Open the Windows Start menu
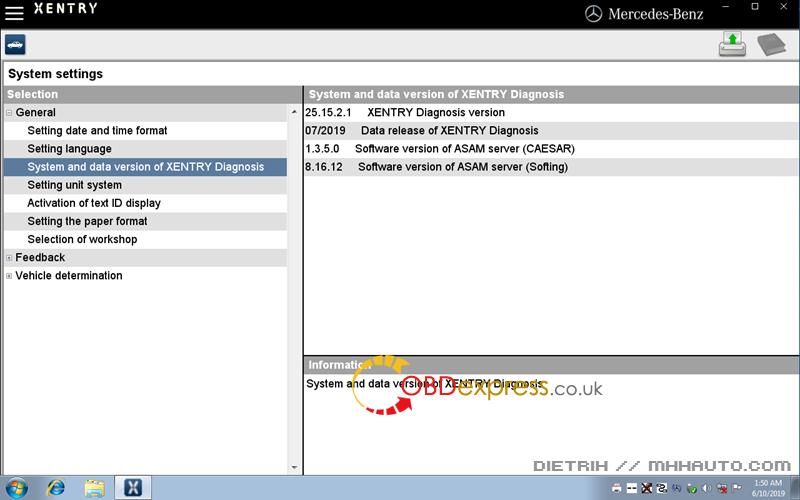The width and height of the screenshot is (800, 500). pyautogui.click(x=18, y=487)
